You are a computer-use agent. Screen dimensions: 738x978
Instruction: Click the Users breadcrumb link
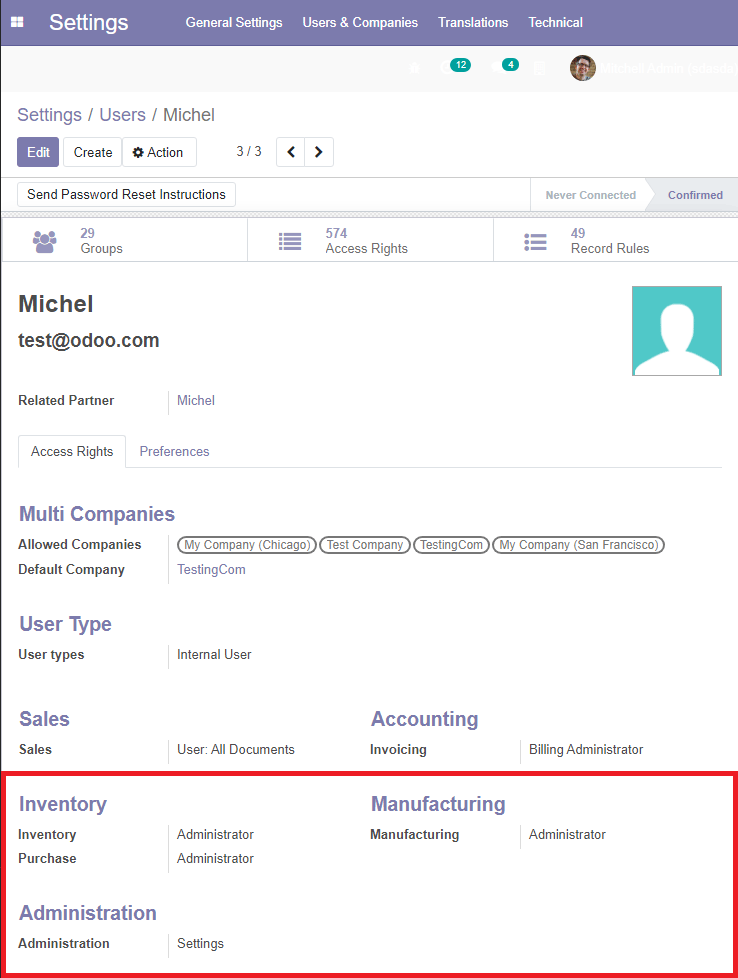[x=122, y=115]
